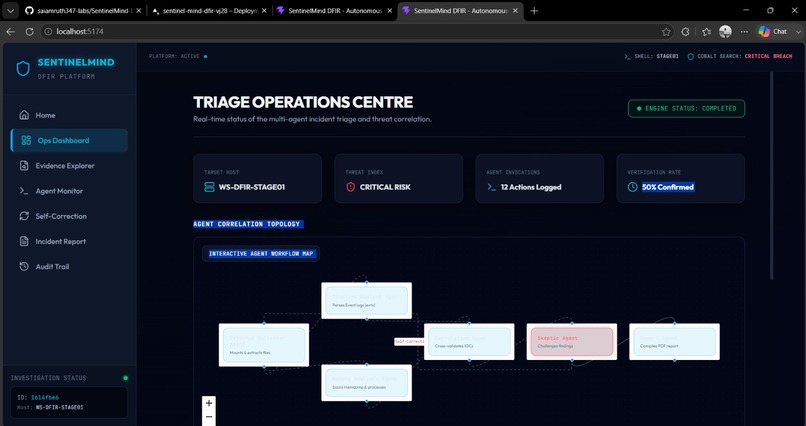Go to Agent Monitor section

tap(69, 191)
